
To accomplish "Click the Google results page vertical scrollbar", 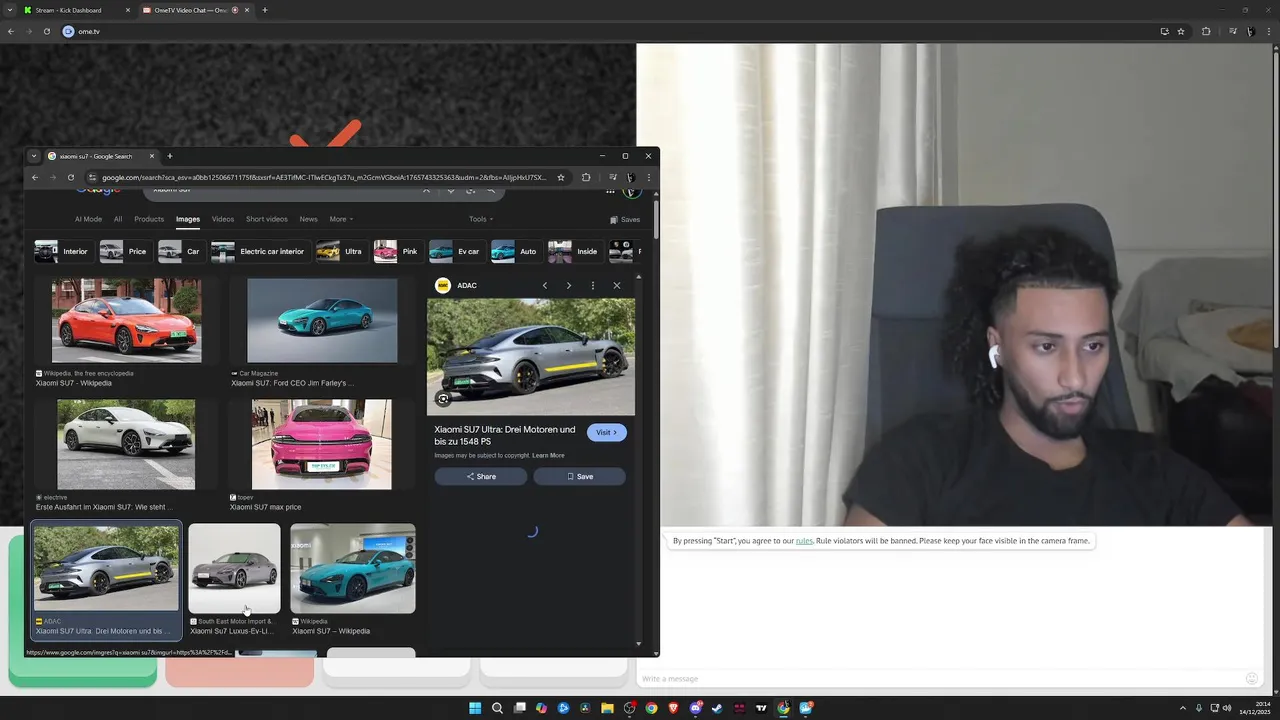I will 656,218.
